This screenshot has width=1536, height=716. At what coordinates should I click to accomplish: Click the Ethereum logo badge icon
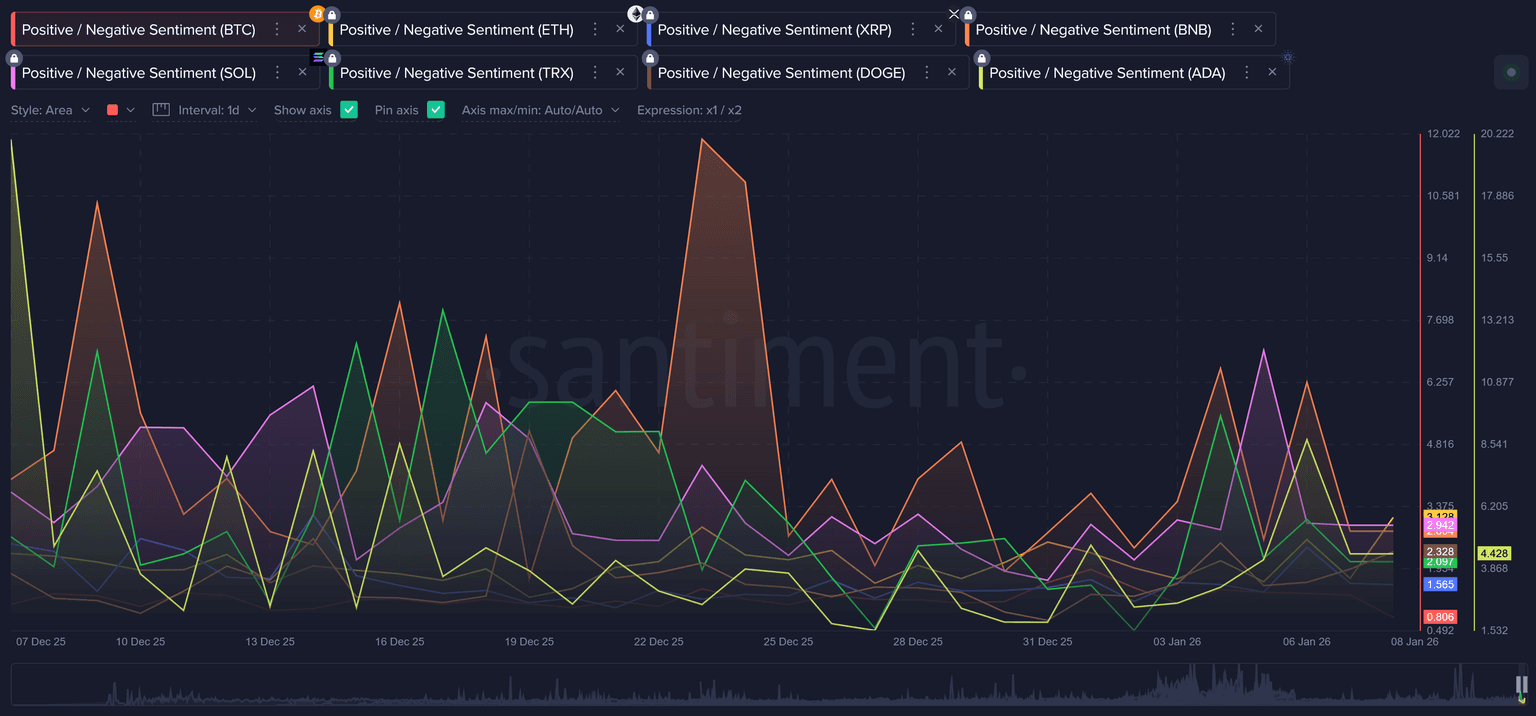pos(635,14)
